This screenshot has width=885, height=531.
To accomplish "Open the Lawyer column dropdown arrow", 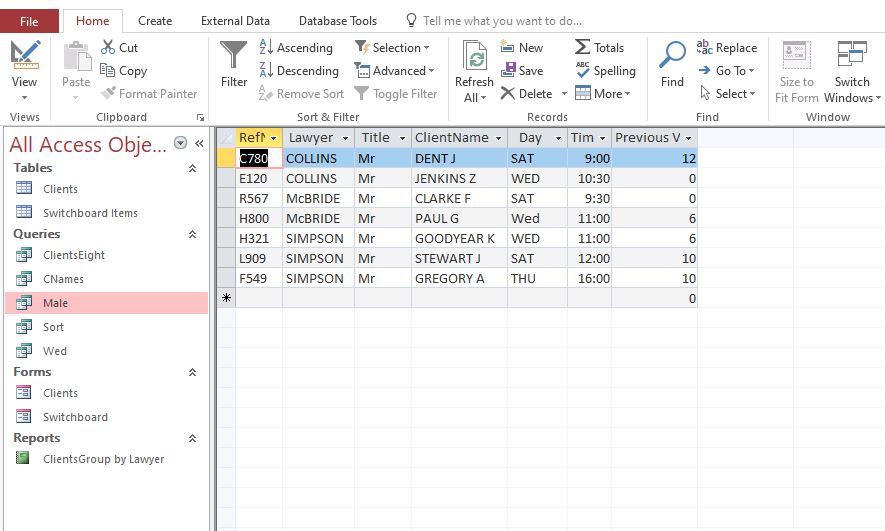I will (x=345, y=138).
